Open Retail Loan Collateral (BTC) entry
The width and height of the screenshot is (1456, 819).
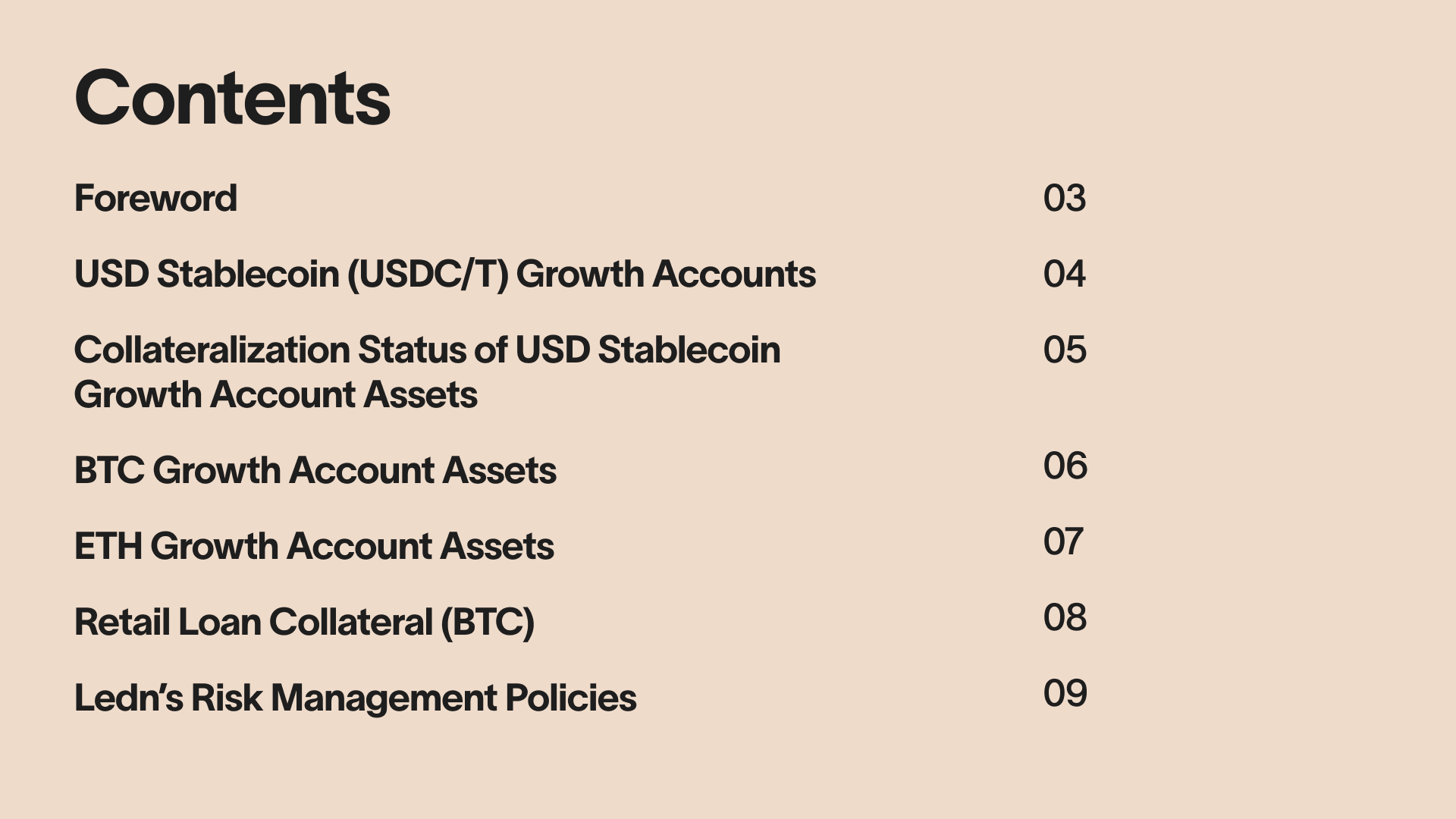tap(305, 623)
